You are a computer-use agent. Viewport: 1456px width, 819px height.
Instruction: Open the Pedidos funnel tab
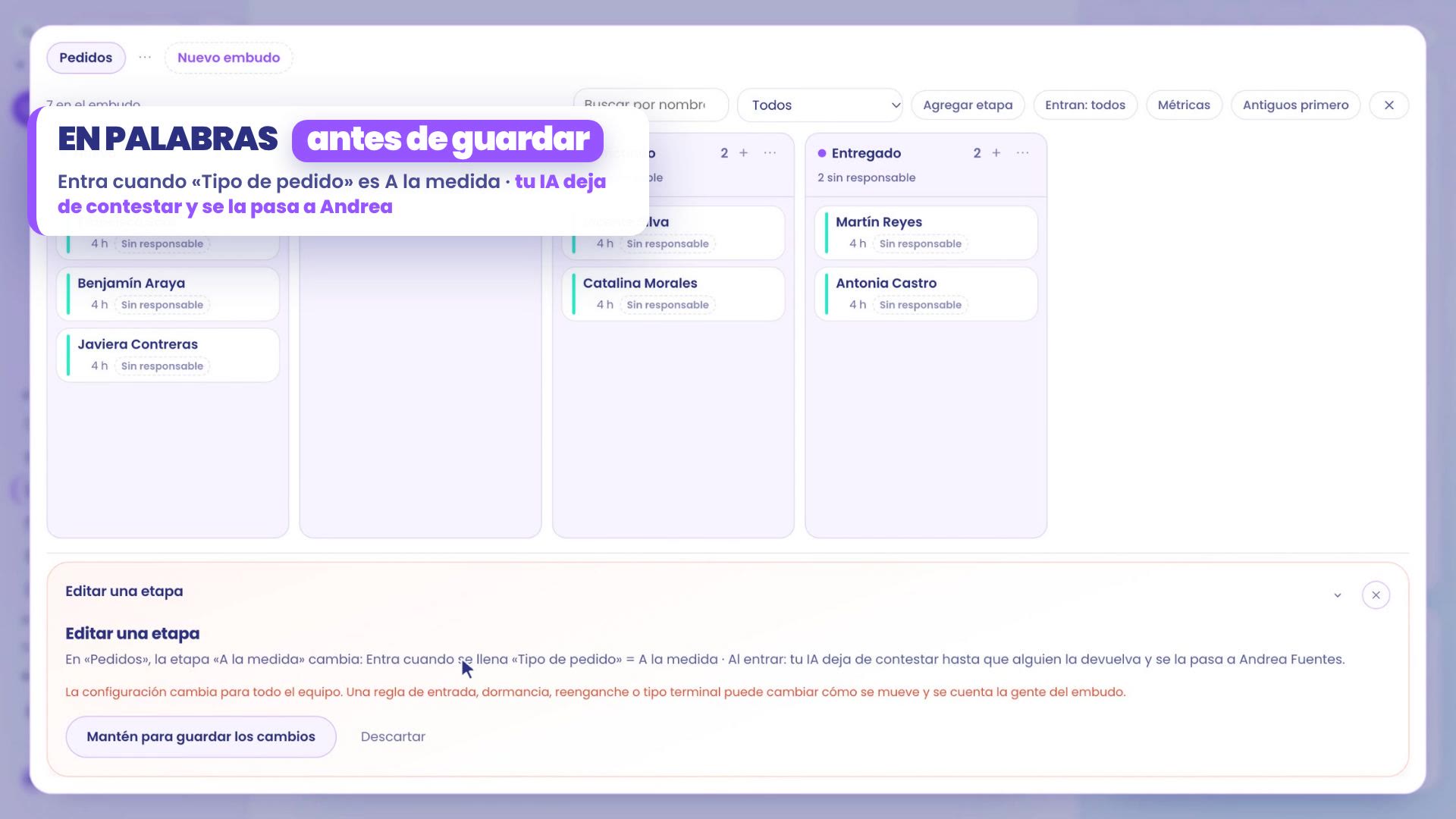[x=86, y=58]
